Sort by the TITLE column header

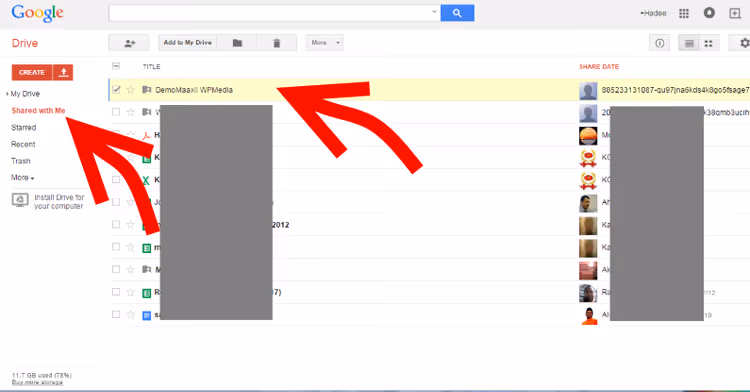(x=152, y=66)
